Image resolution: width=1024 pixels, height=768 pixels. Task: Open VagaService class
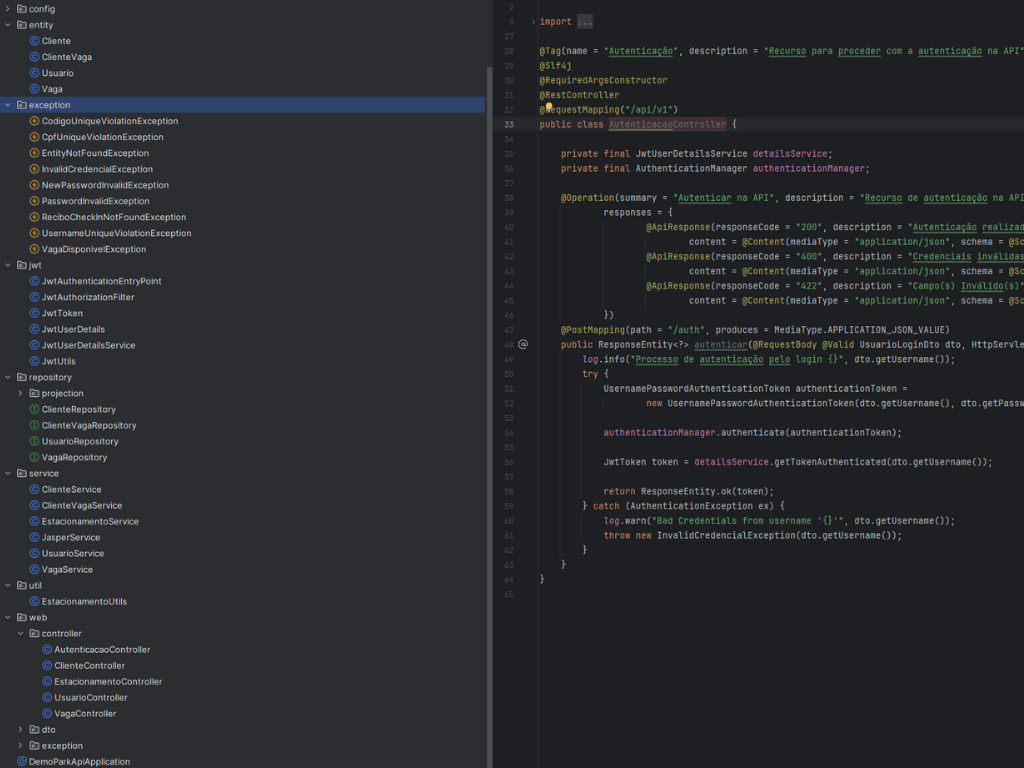(x=67, y=569)
